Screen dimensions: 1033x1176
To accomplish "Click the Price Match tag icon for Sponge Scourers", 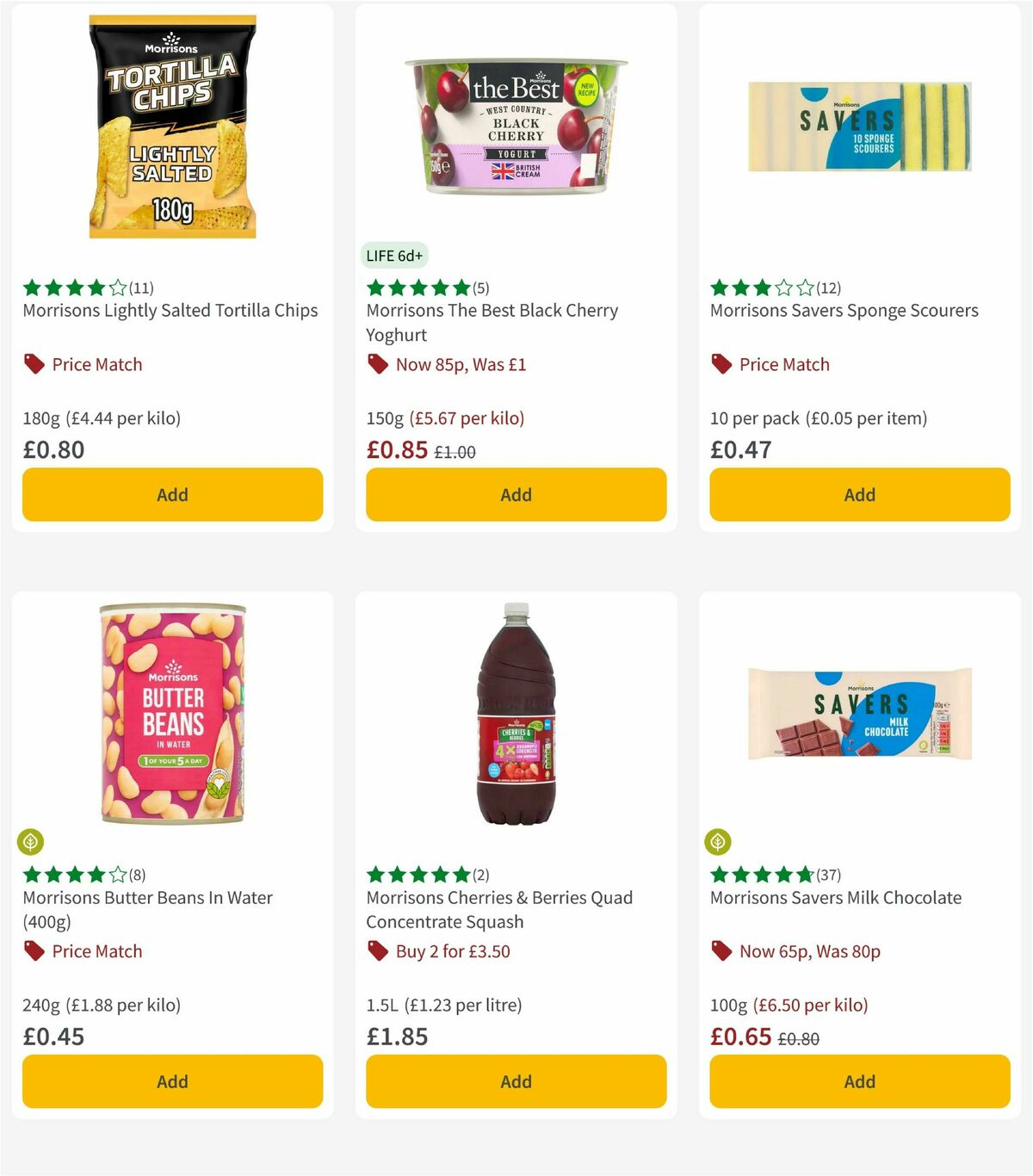I will [x=721, y=364].
